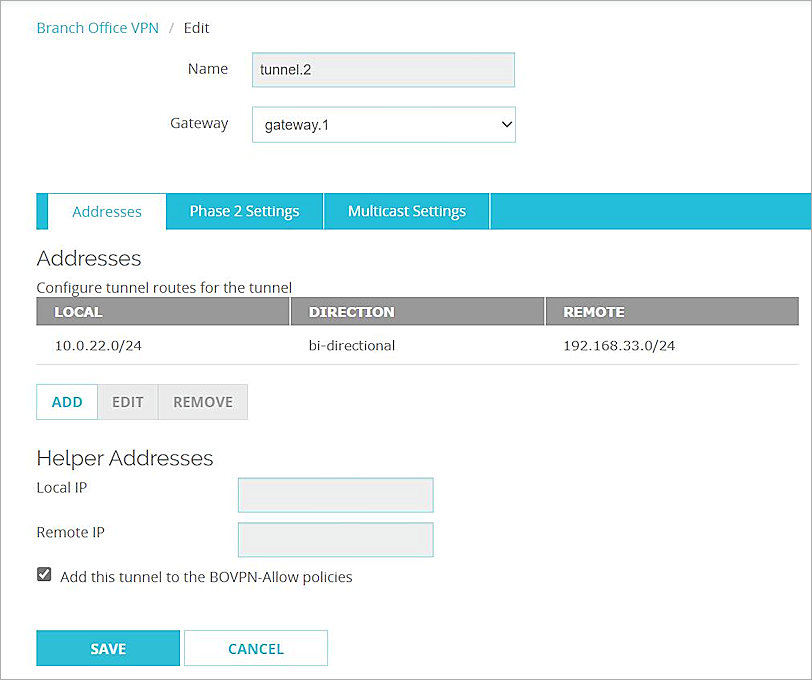Click the Local IP helper address field

pyautogui.click(x=335, y=494)
